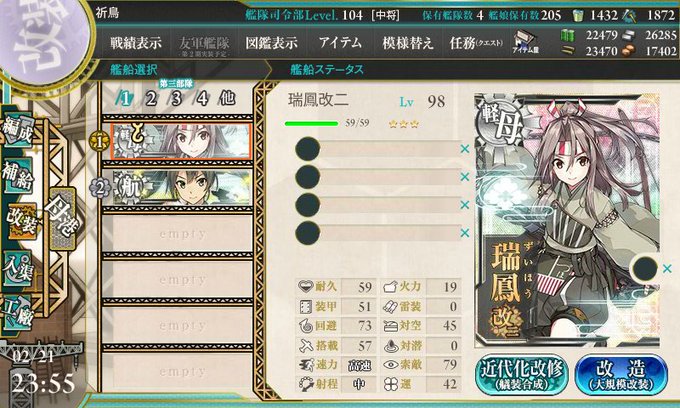Click the 改造 remodel button
The width and height of the screenshot is (680, 408).
click(x=621, y=374)
